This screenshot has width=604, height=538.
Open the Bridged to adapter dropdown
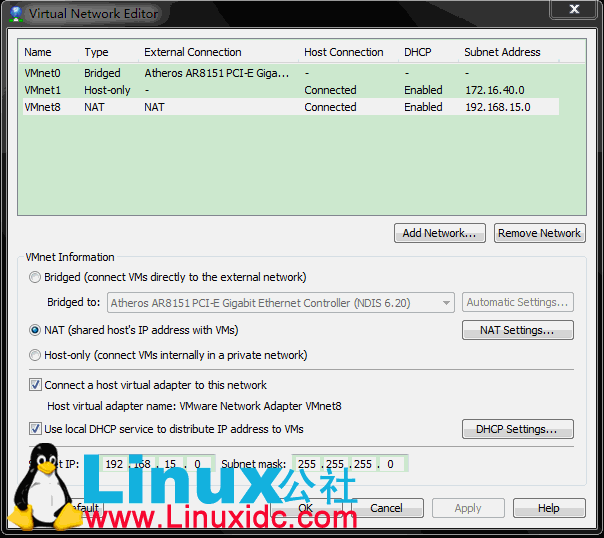coord(281,303)
